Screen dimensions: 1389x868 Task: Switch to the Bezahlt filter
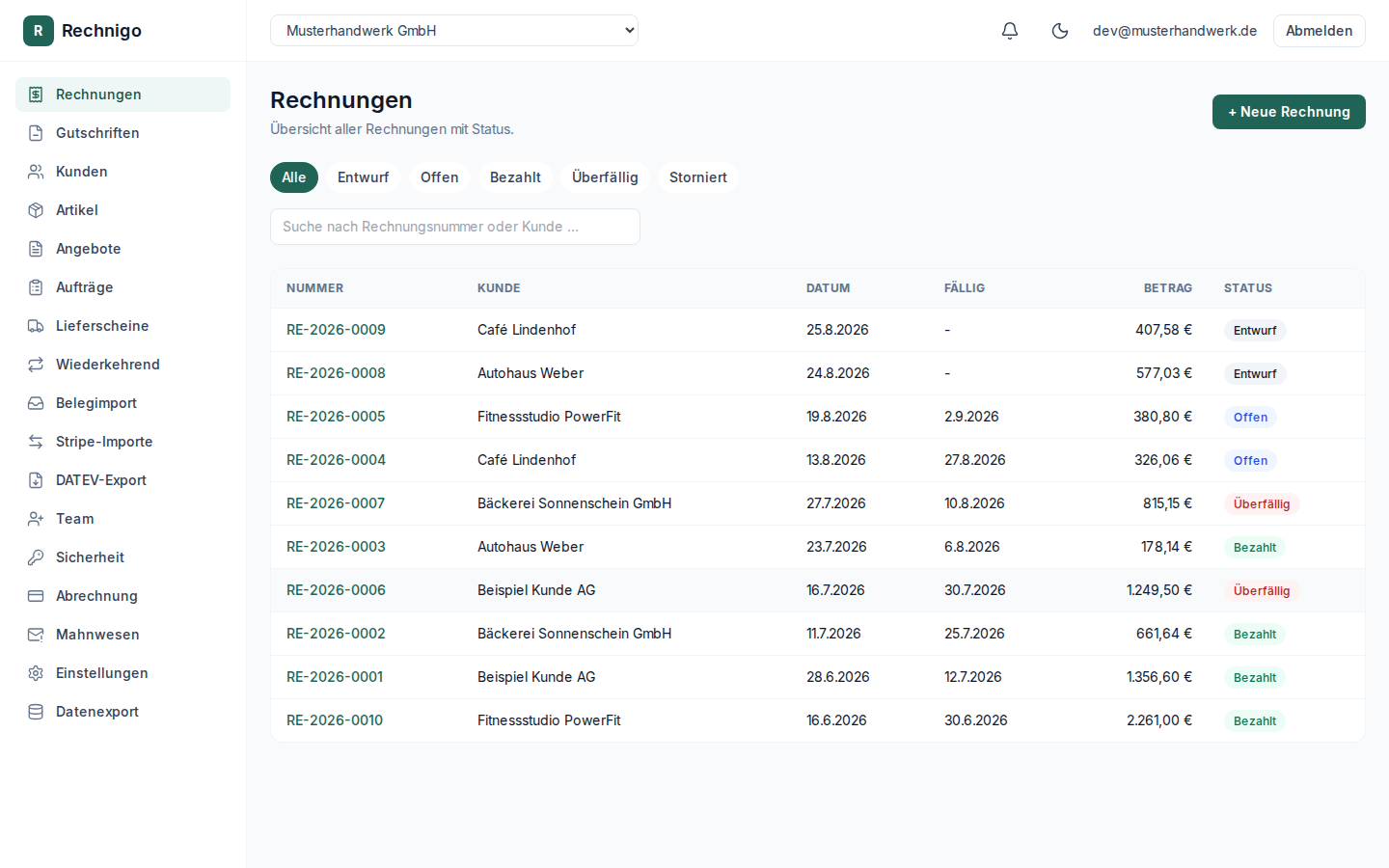point(515,177)
